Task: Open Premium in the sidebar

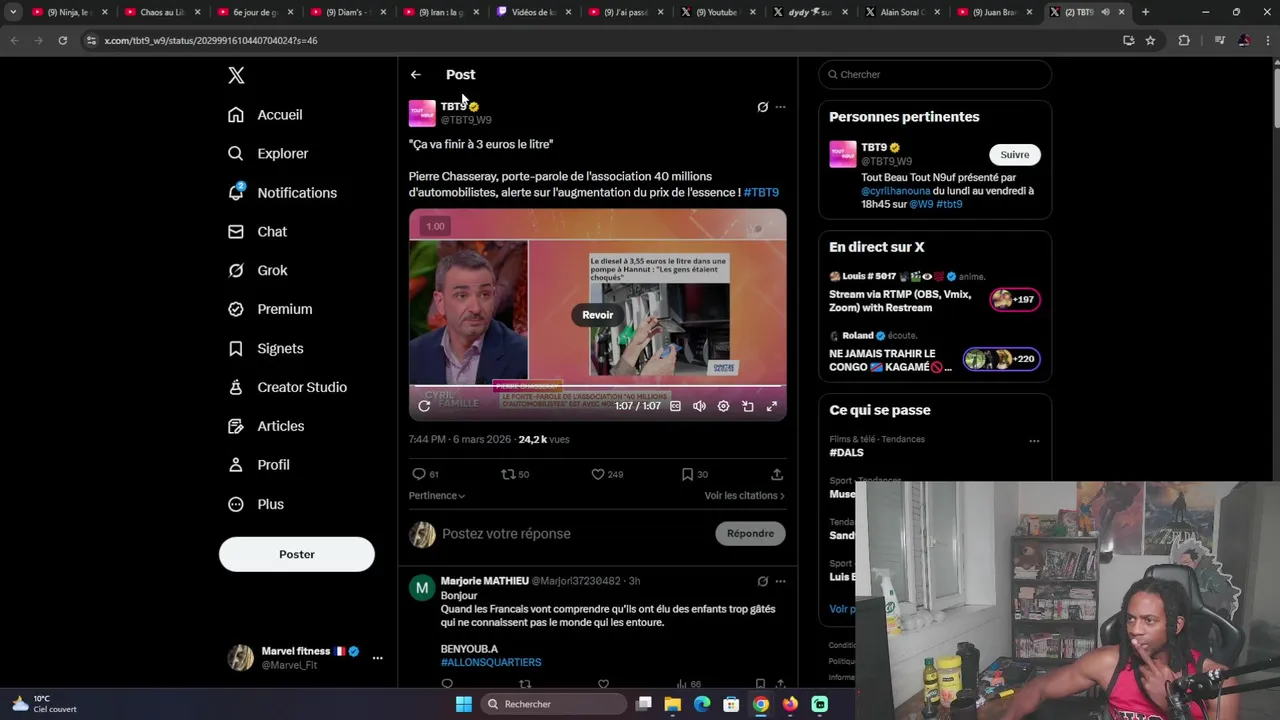Action: click(x=270, y=309)
